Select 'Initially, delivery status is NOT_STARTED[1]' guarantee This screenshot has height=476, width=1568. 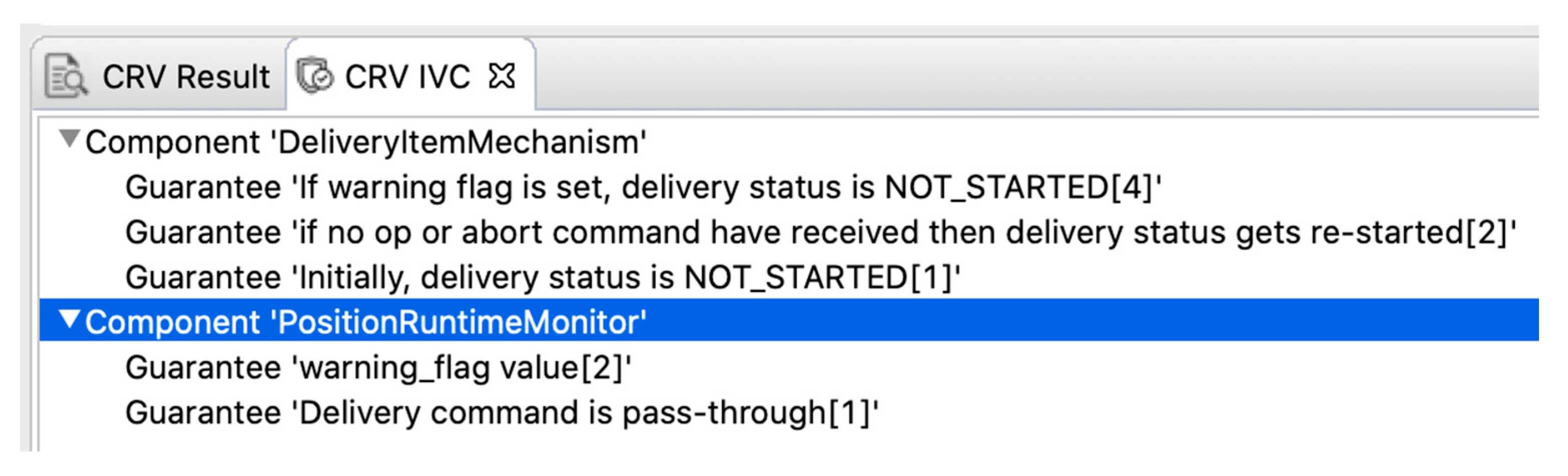542,278
